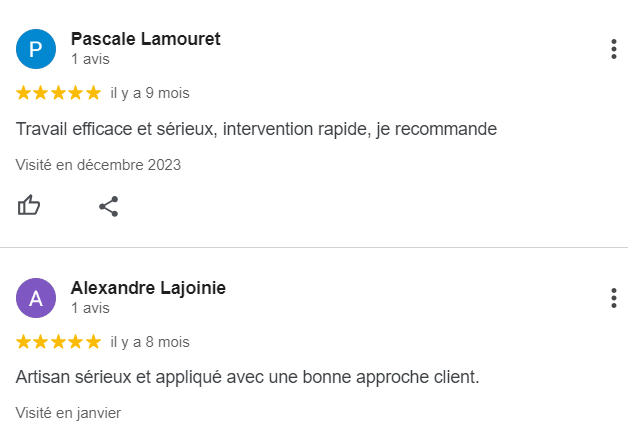The width and height of the screenshot is (628, 432).
Task: Open the three-dot menu for Alexandre Lajoinie's review
Action: click(x=614, y=298)
